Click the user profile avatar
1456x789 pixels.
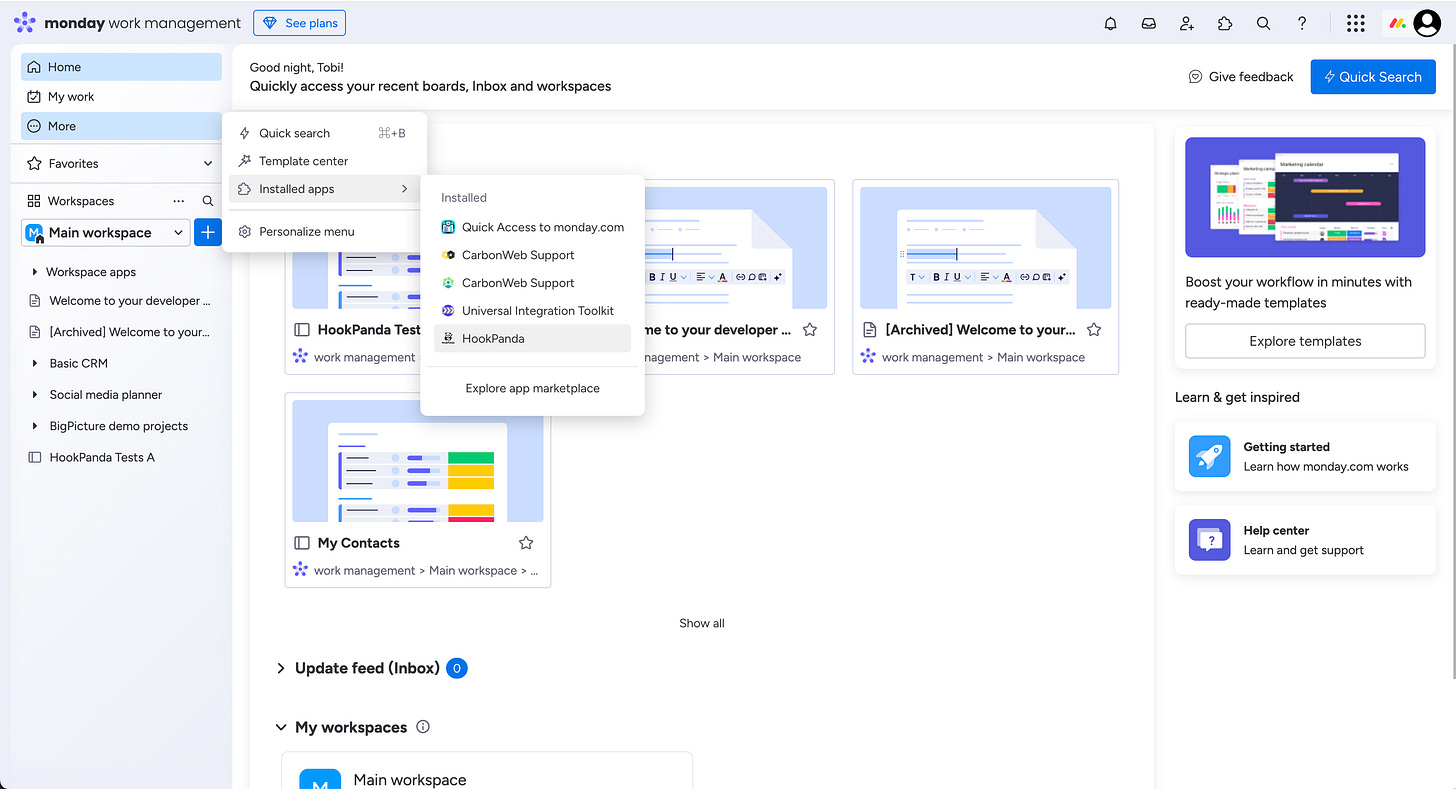1427,23
